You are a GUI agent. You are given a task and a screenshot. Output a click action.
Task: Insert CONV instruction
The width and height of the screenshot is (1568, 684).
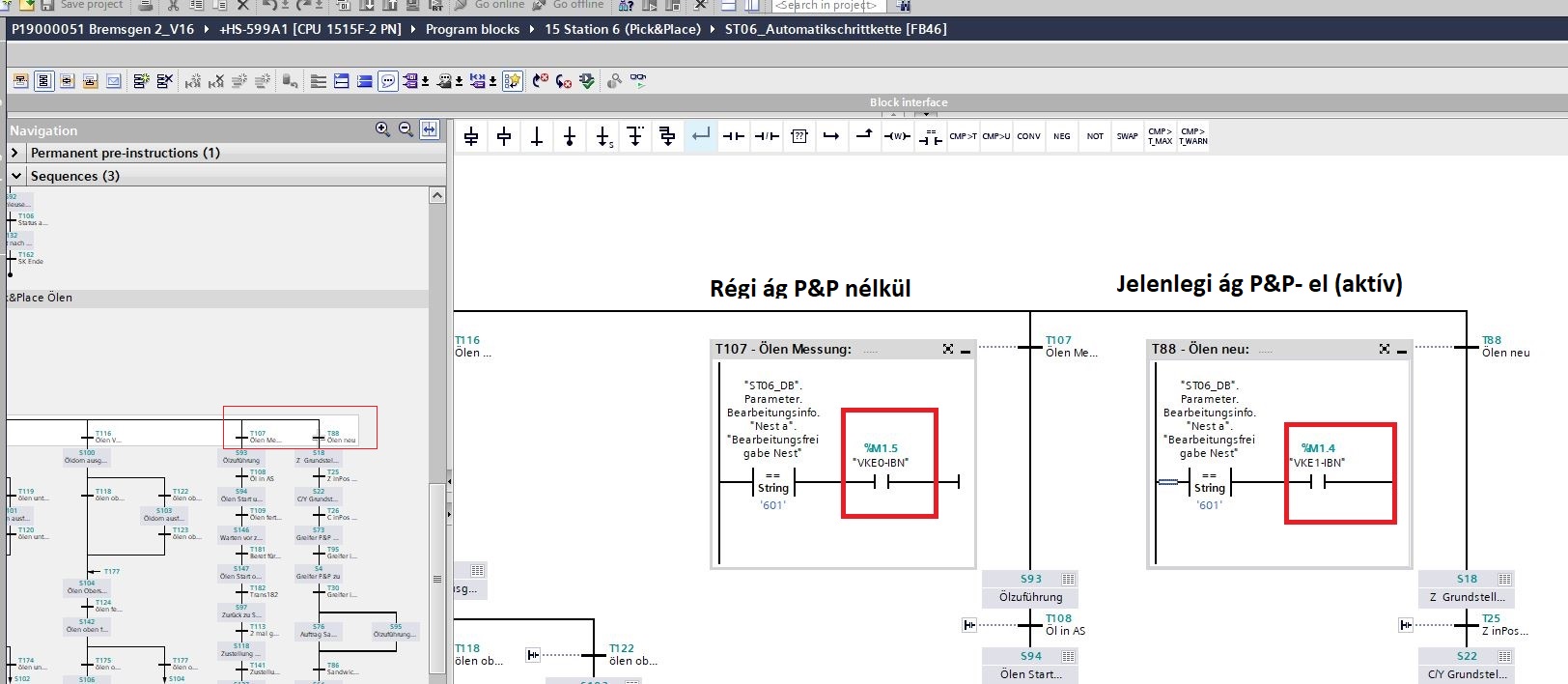point(1029,136)
